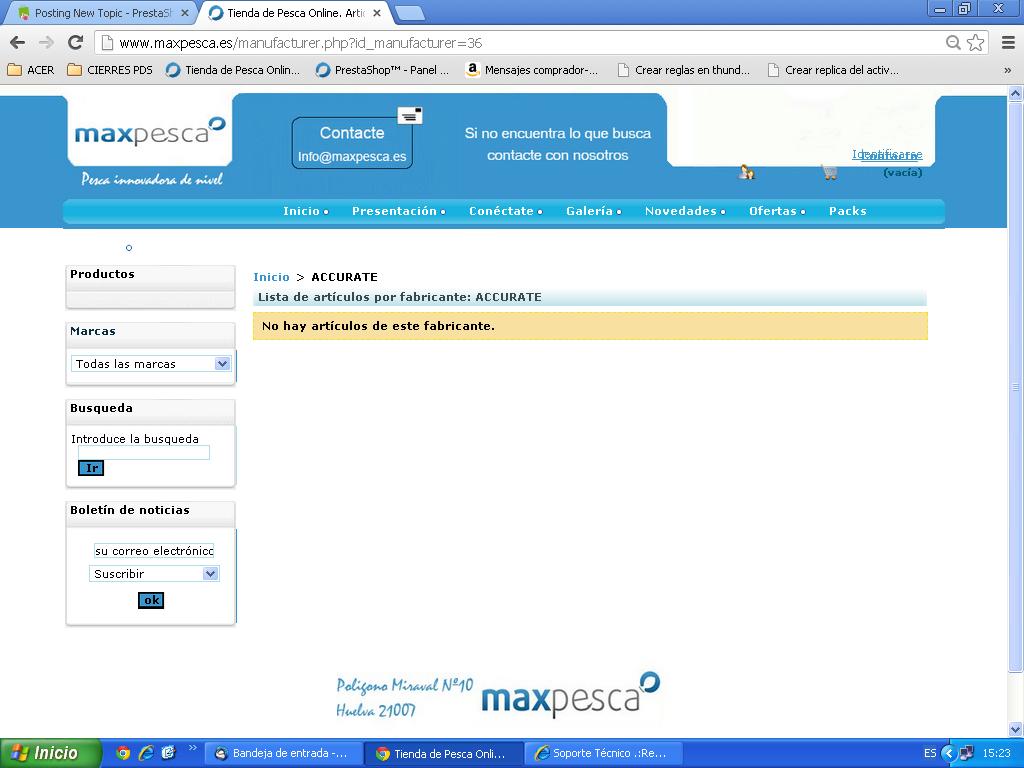Open the Chrome menu hamburger icon
The image size is (1024, 768).
(1008, 42)
